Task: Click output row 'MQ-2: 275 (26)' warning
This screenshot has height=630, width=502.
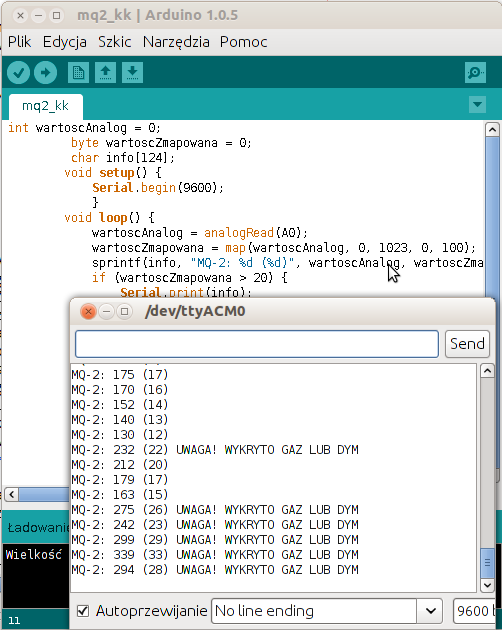Action: tap(215, 510)
